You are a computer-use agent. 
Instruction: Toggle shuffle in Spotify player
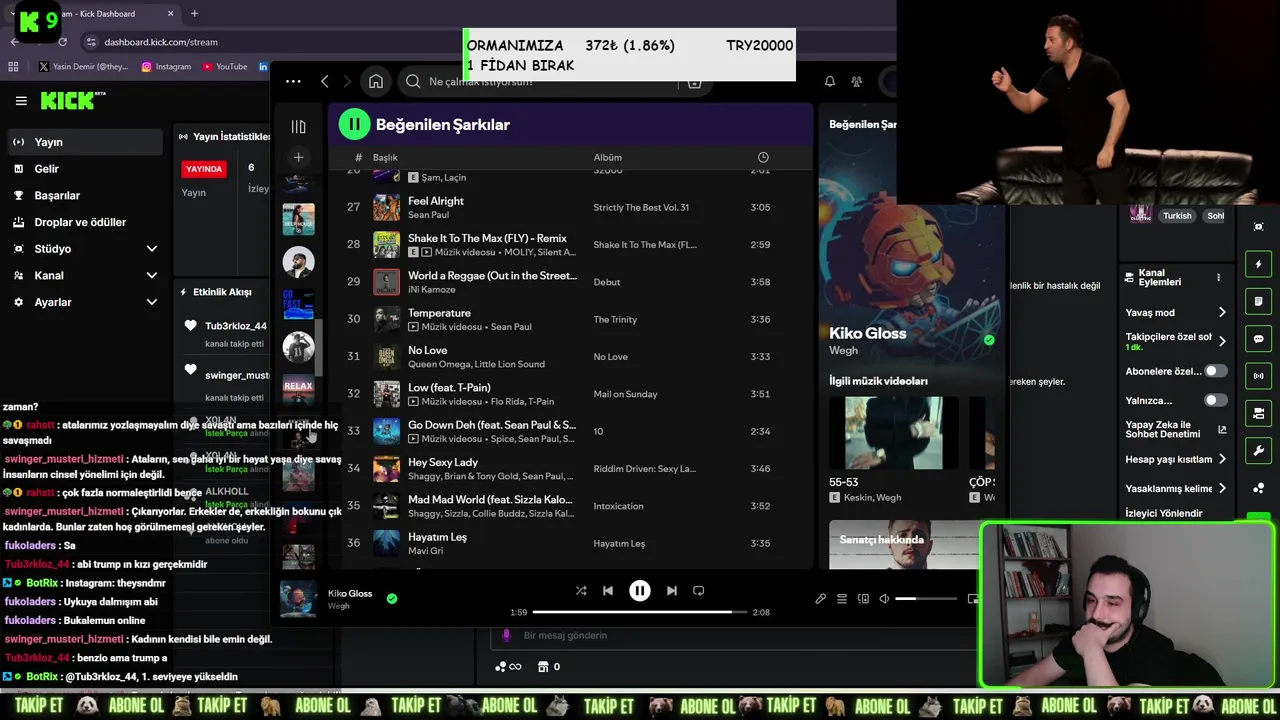(581, 591)
